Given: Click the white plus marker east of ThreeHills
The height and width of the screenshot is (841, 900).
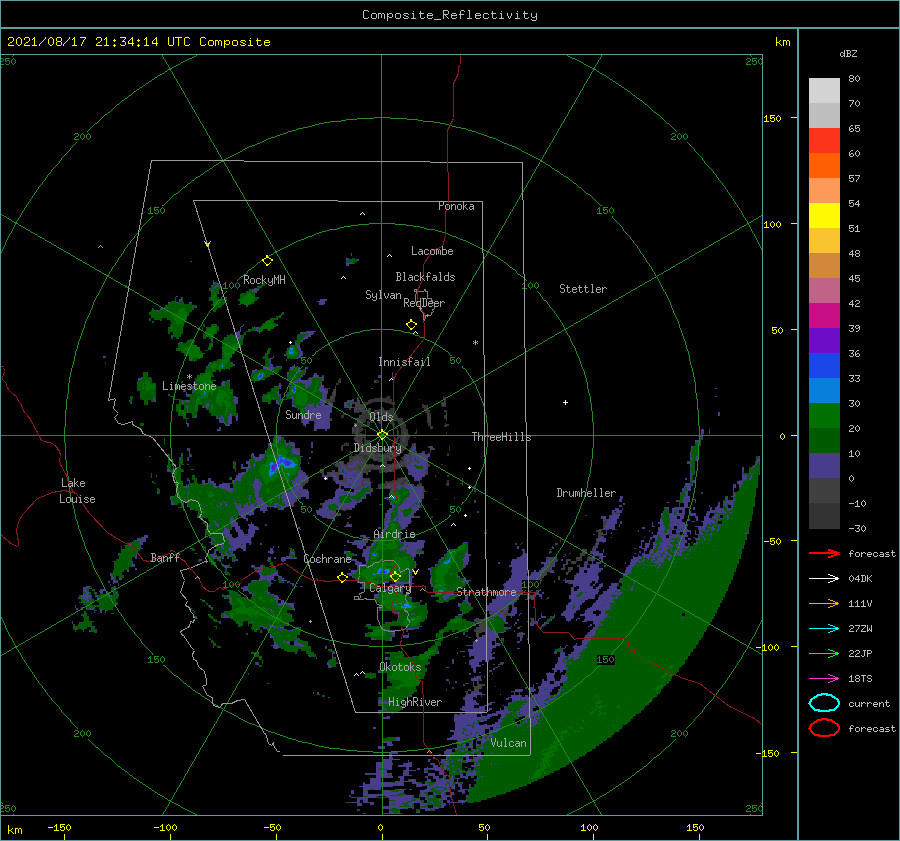Looking at the screenshot, I should [565, 402].
